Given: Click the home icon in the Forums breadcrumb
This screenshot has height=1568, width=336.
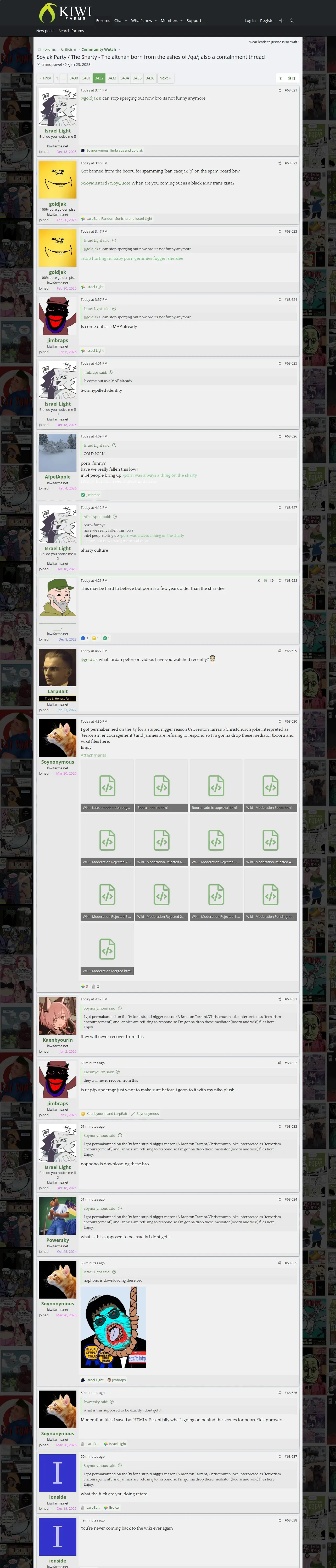Looking at the screenshot, I should click(x=39, y=49).
